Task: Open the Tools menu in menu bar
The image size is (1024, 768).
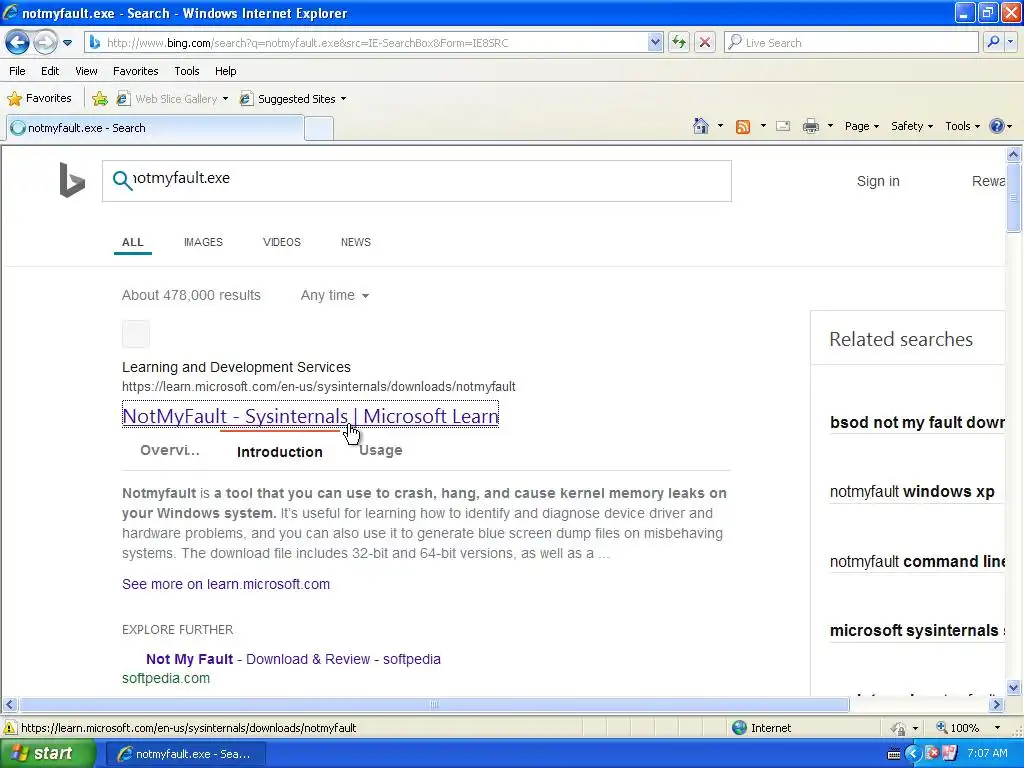Action: [187, 71]
